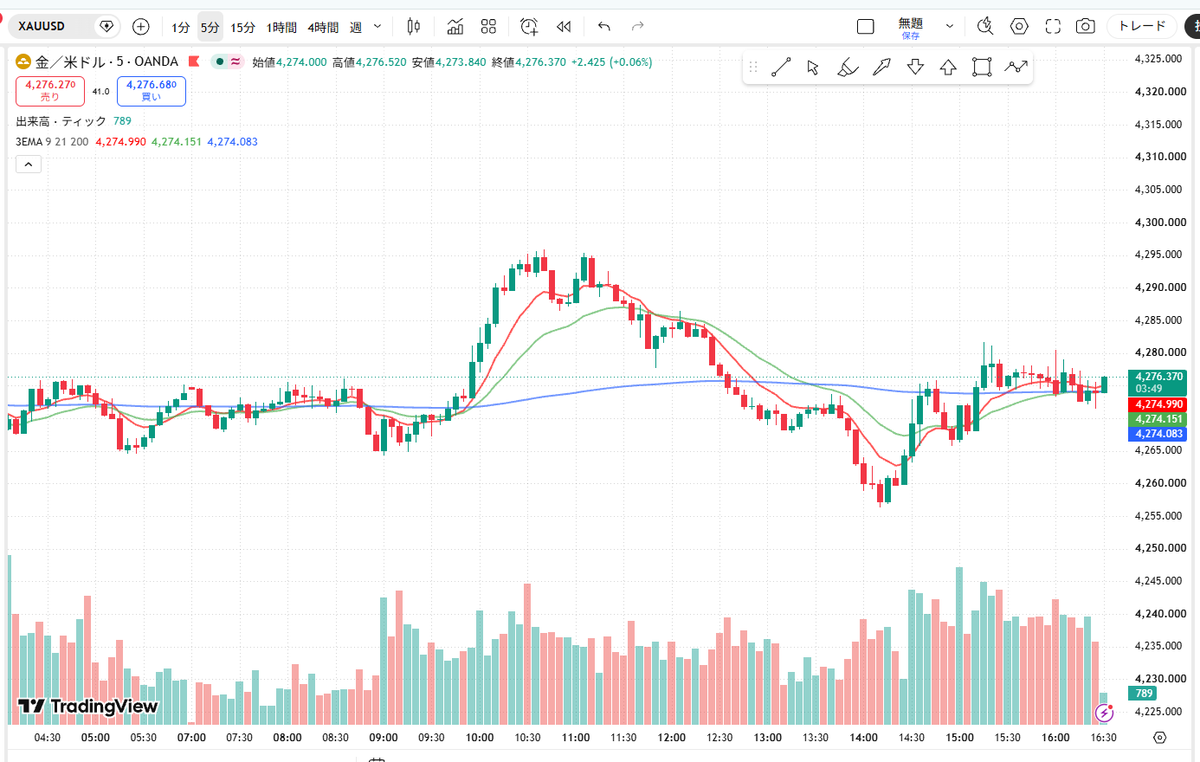
Task: Expand the layout name dropdown chevron
Action: (x=949, y=27)
